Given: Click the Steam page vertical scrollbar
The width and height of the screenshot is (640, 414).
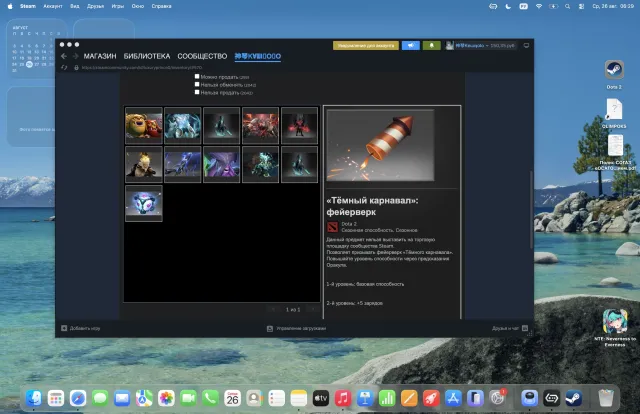Looking at the screenshot, I should click(531, 209).
